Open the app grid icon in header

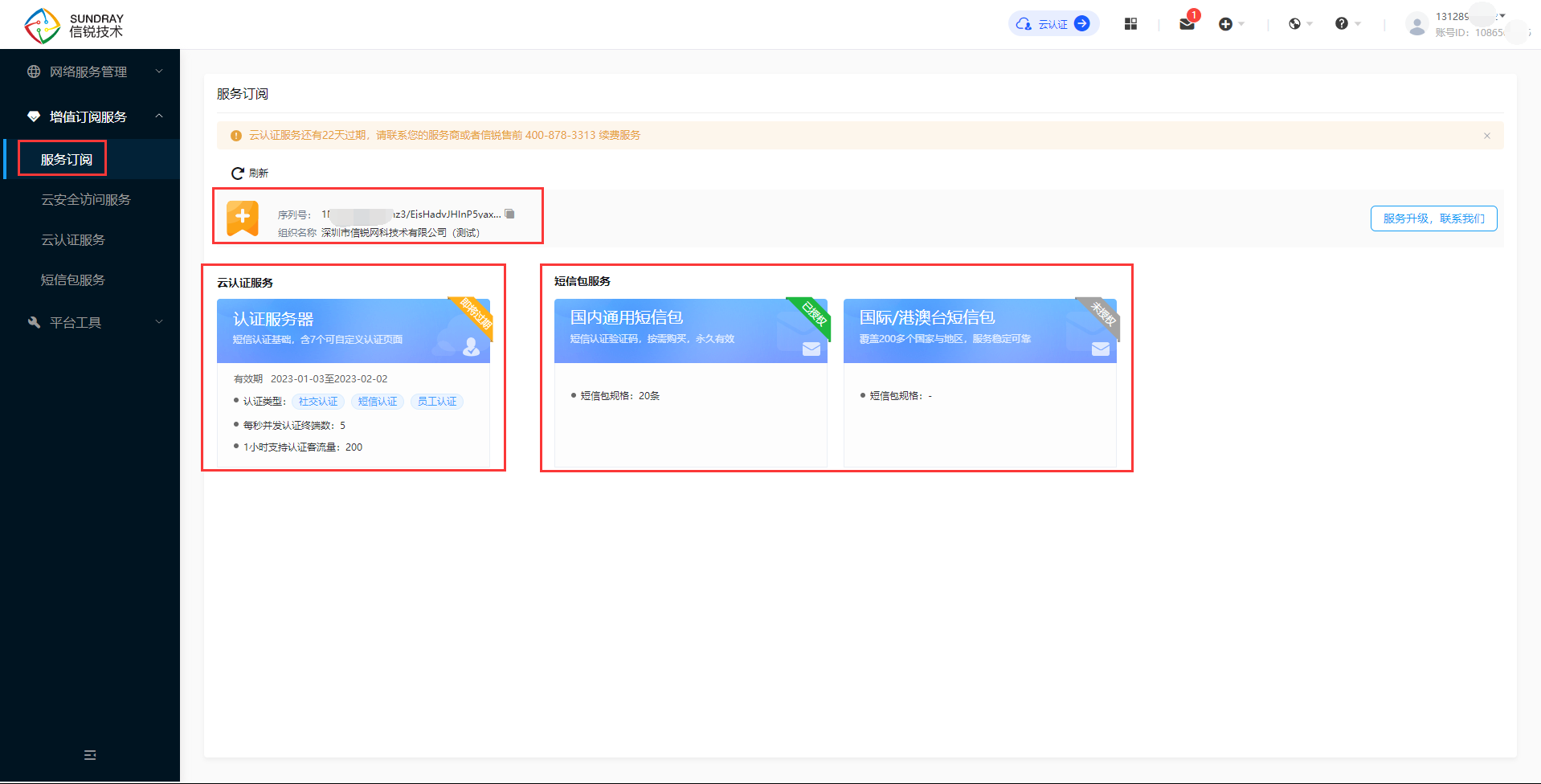tap(1130, 24)
